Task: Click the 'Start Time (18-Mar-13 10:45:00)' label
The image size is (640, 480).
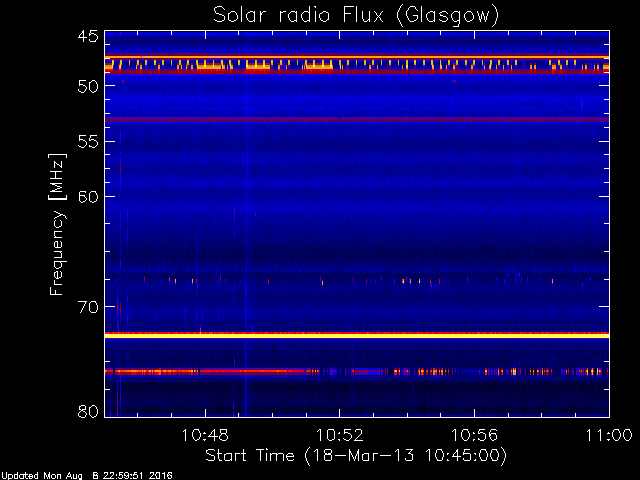Action: click(356, 456)
